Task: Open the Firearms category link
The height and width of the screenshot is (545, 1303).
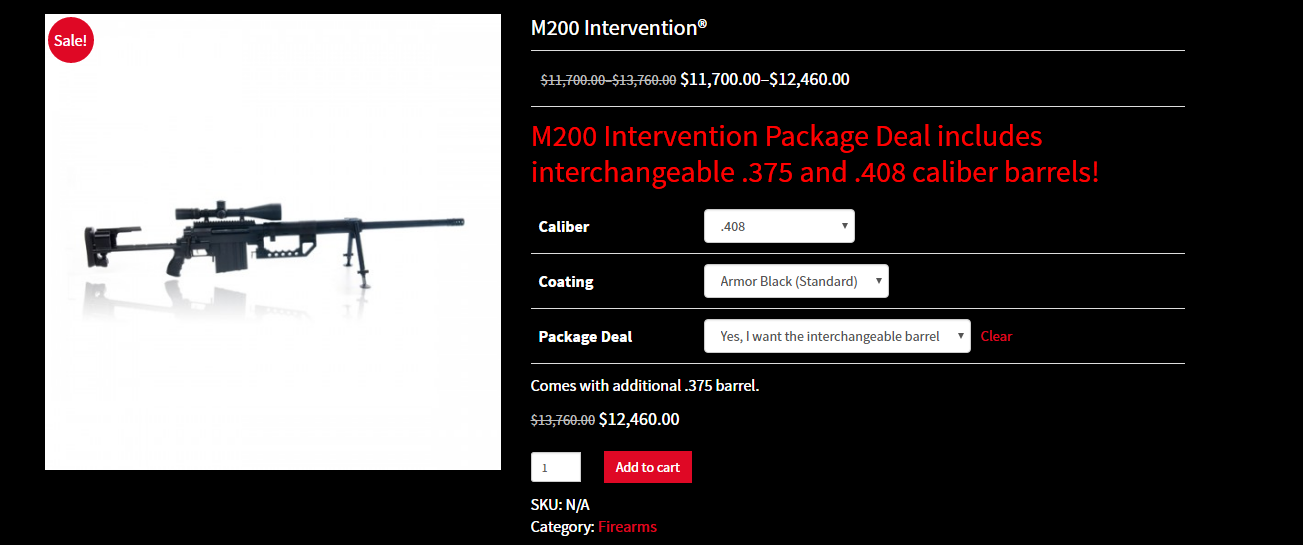Action: (627, 526)
